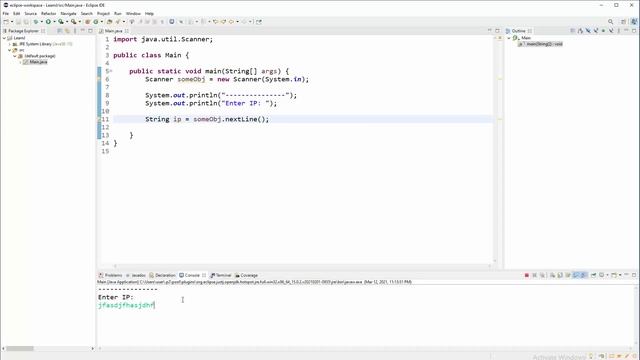Click the Pin Console icon
This screenshot has height=360, width=640.
(x=593, y=275)
